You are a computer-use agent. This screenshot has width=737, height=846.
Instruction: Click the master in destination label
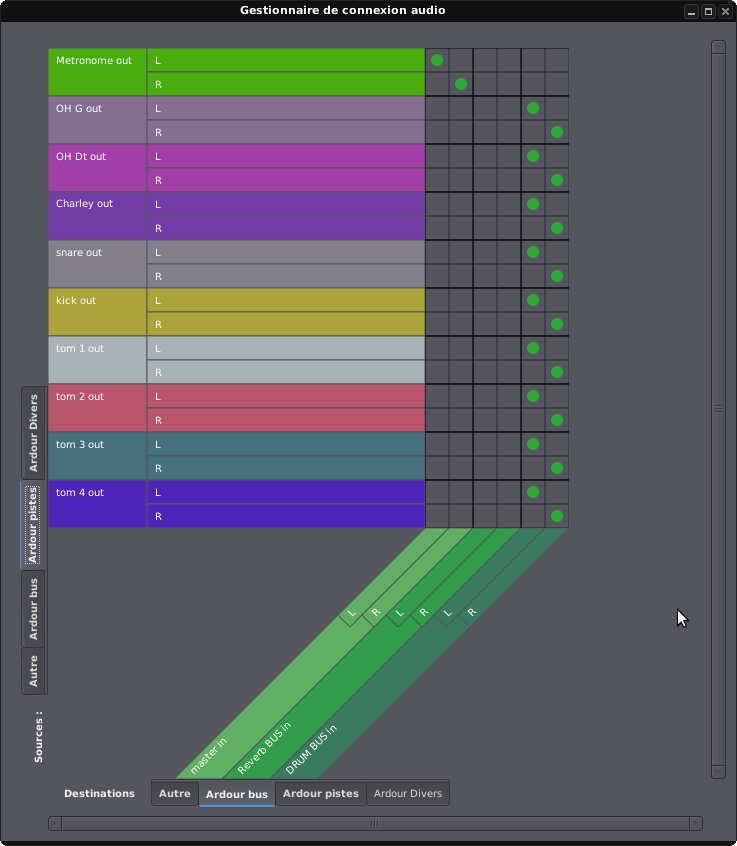(x=209, y=755)
